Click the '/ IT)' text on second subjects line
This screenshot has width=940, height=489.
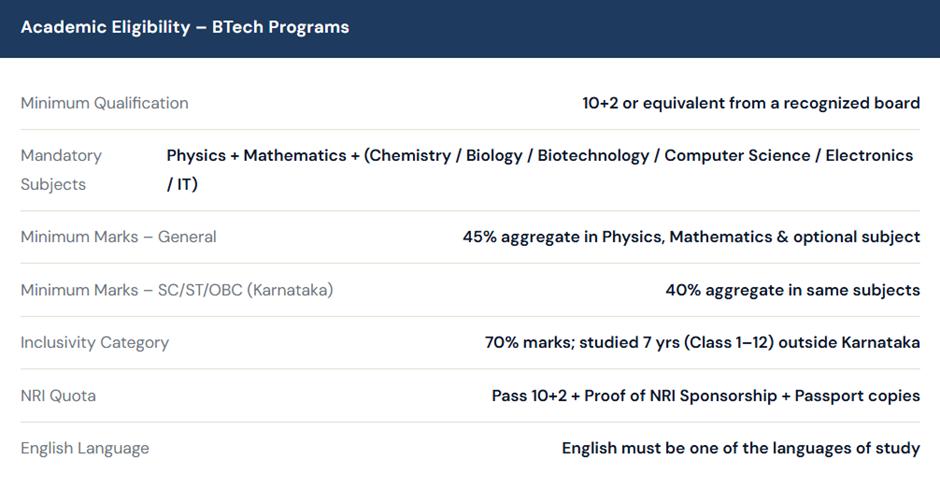click(182, 185)
